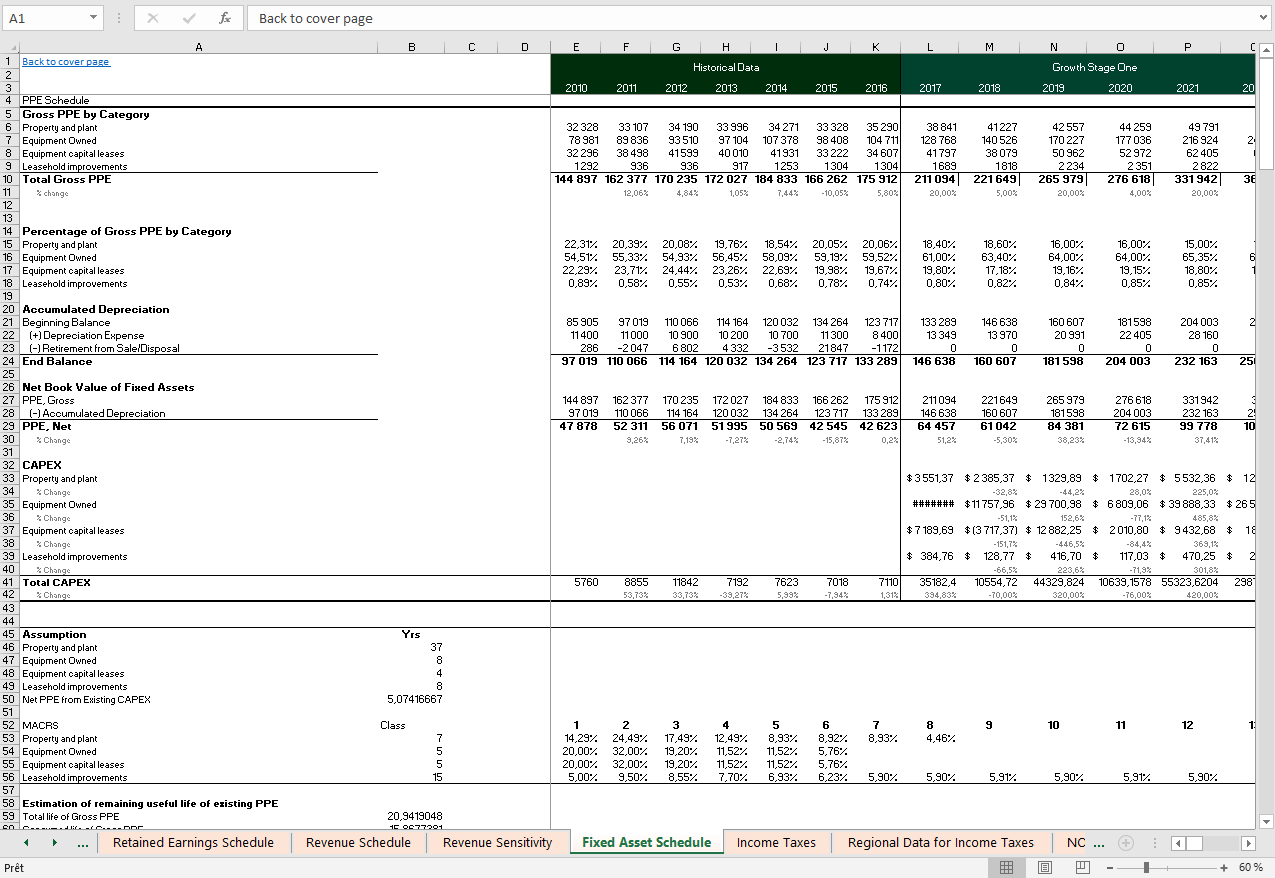
Task: Open the Name Box dropdown arrow
Action: click(93, 18)
